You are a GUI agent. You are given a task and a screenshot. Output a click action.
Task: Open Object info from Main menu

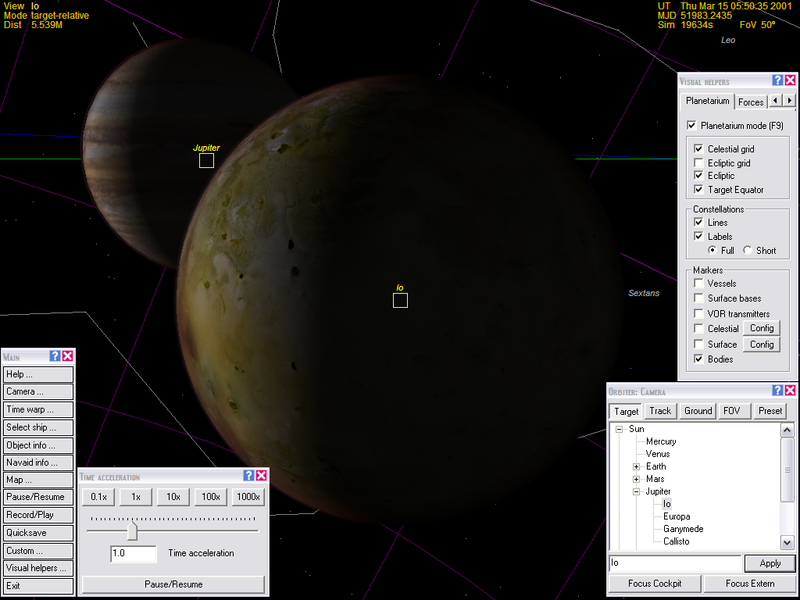tap(38, 445)
